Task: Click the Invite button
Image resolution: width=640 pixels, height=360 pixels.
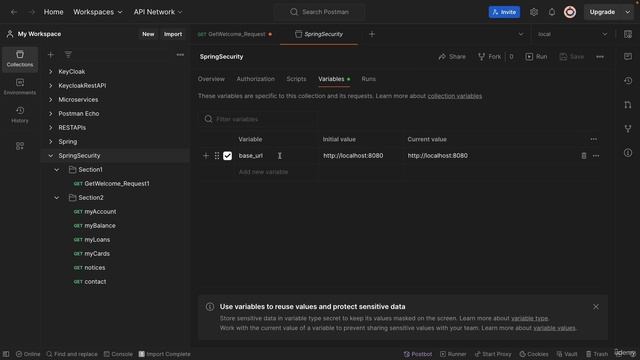Action: click(x=504, y=12)
